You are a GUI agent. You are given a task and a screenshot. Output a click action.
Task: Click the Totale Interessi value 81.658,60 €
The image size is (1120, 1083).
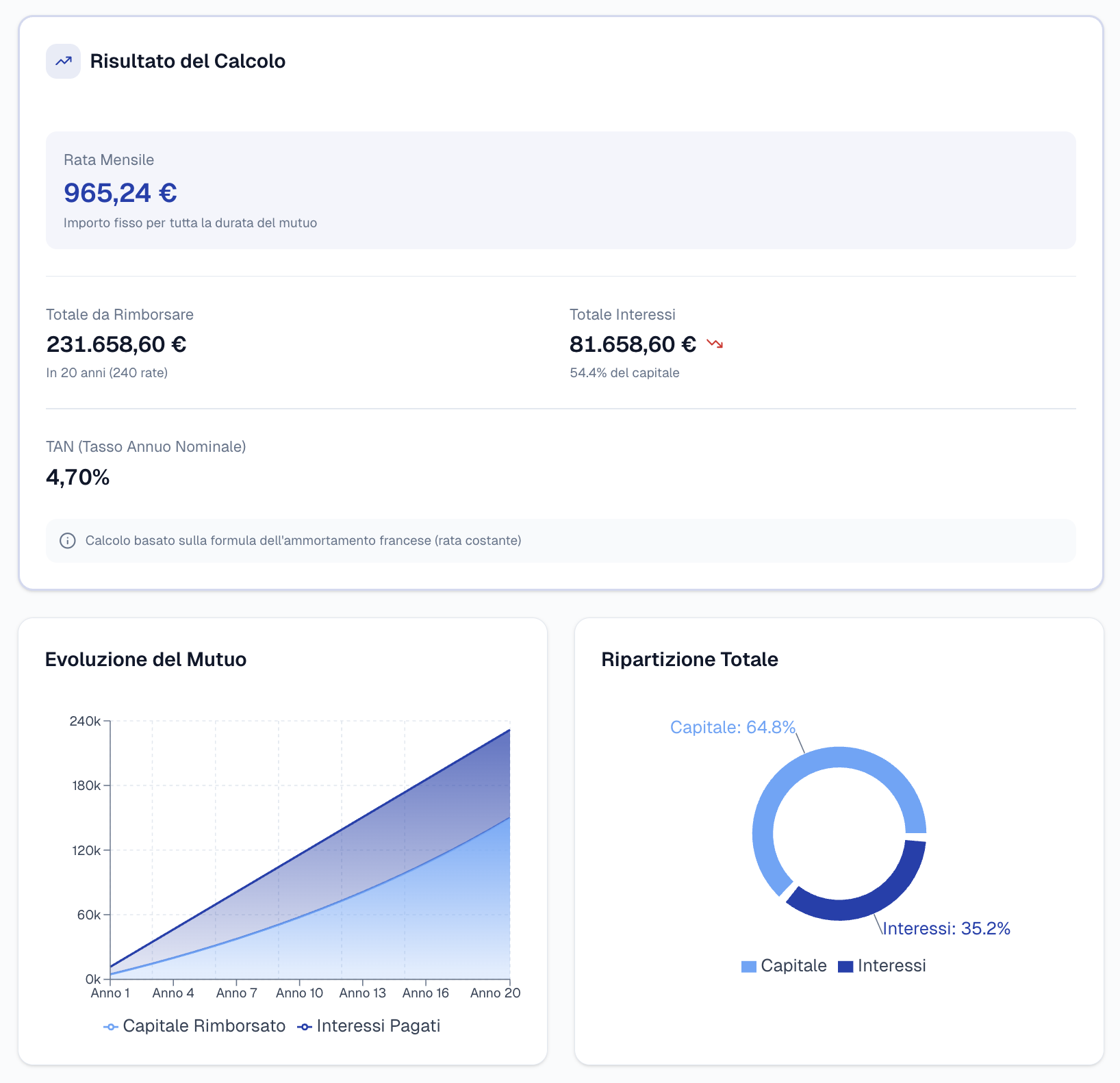[x=633, y=344]
